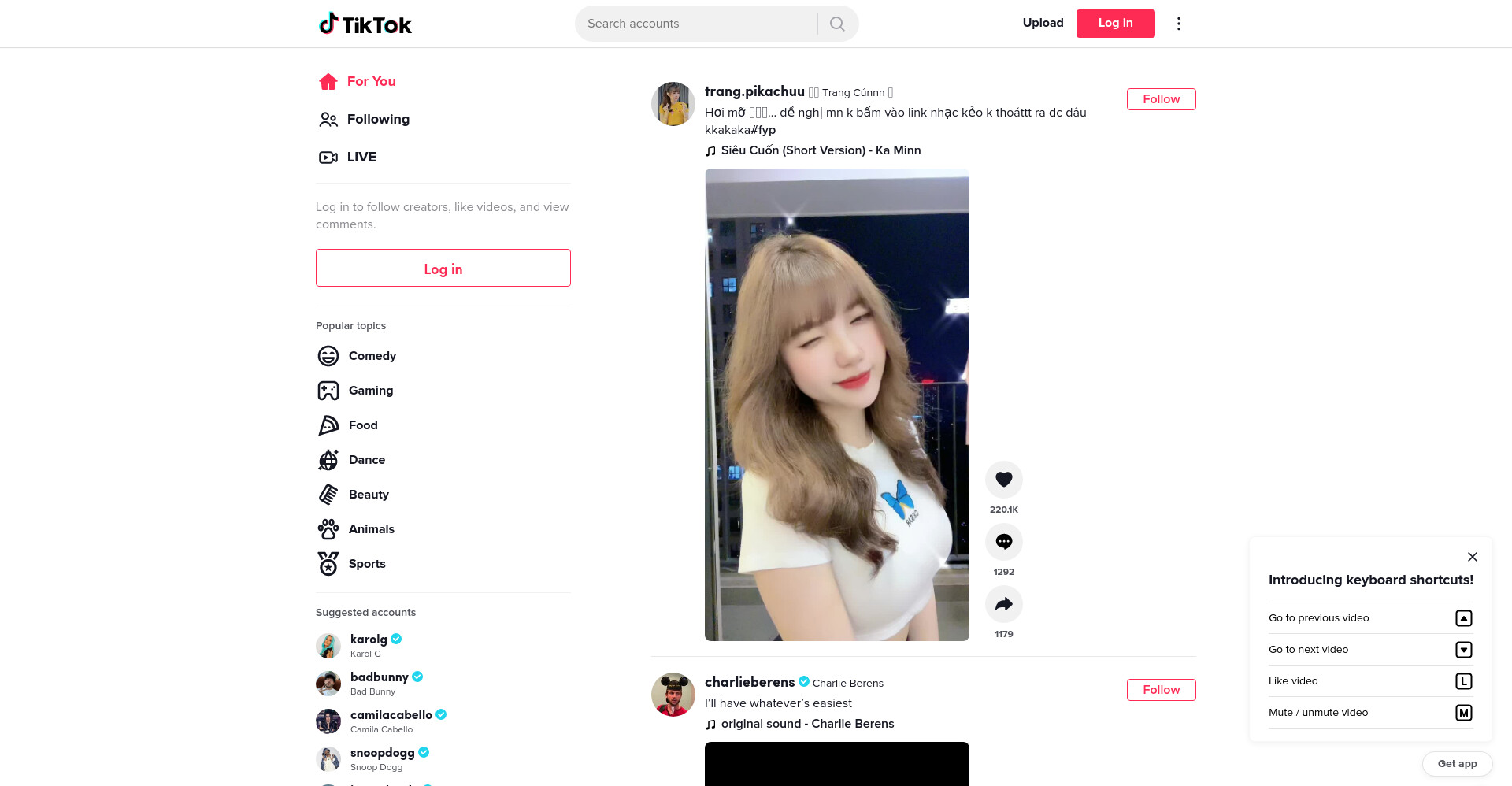Focus the Search accounts field

(697, 24)
